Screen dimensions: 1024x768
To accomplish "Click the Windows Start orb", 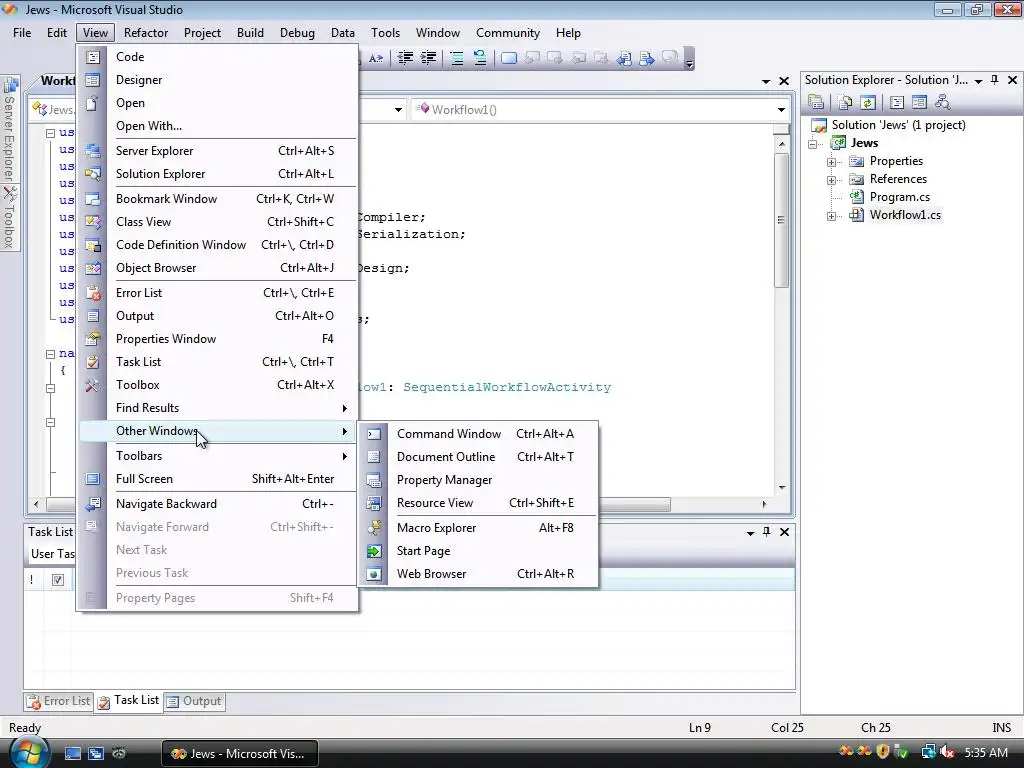I will tap(27, 752).
